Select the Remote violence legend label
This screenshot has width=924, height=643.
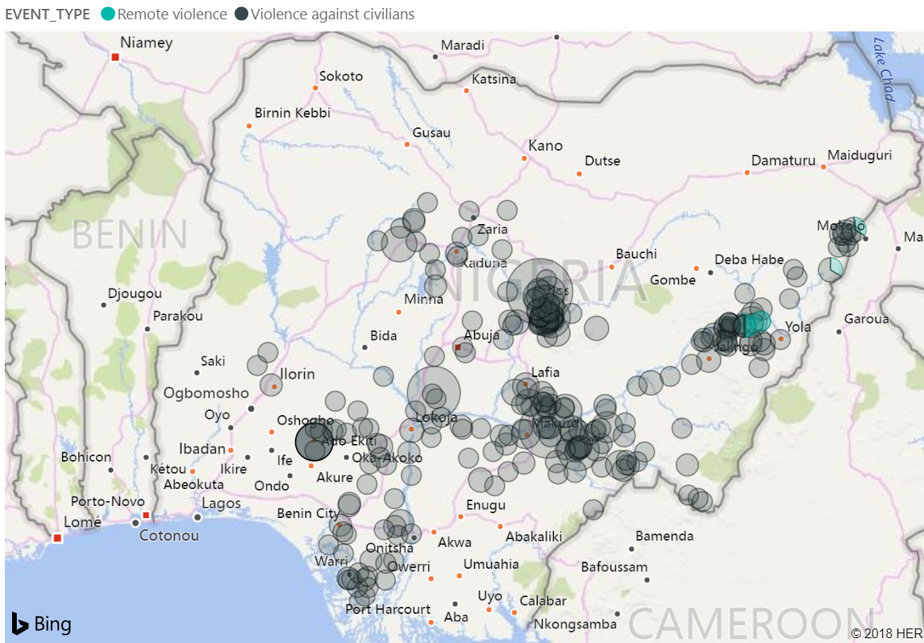pos(172,14)
